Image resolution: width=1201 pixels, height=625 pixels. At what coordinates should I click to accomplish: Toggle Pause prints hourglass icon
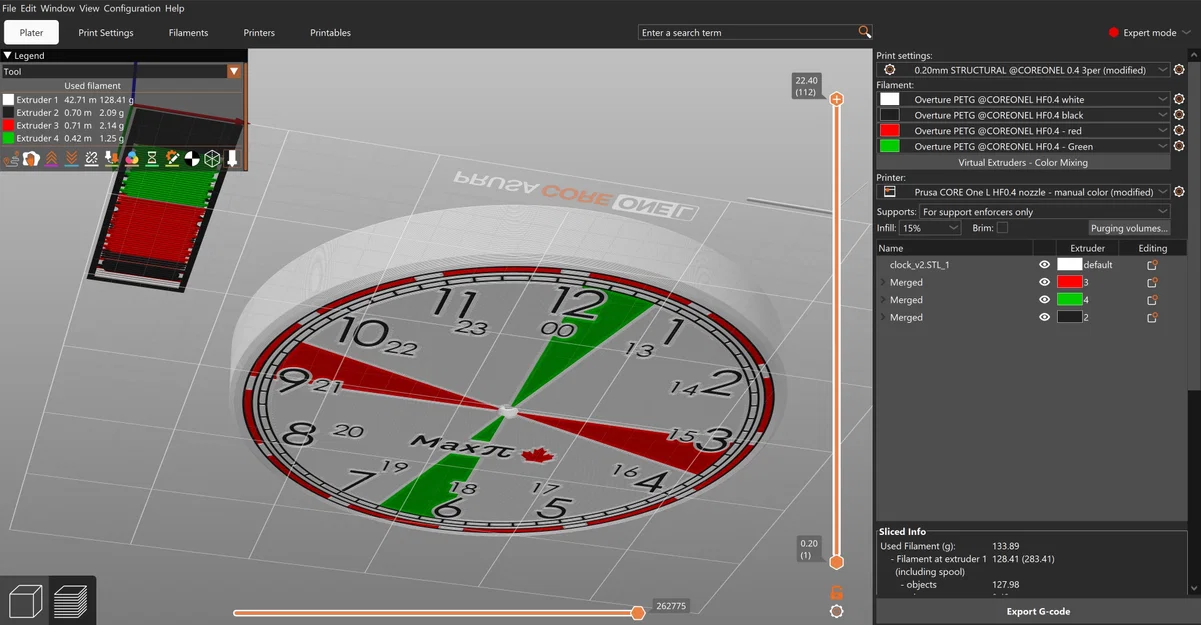click(152, 159)
